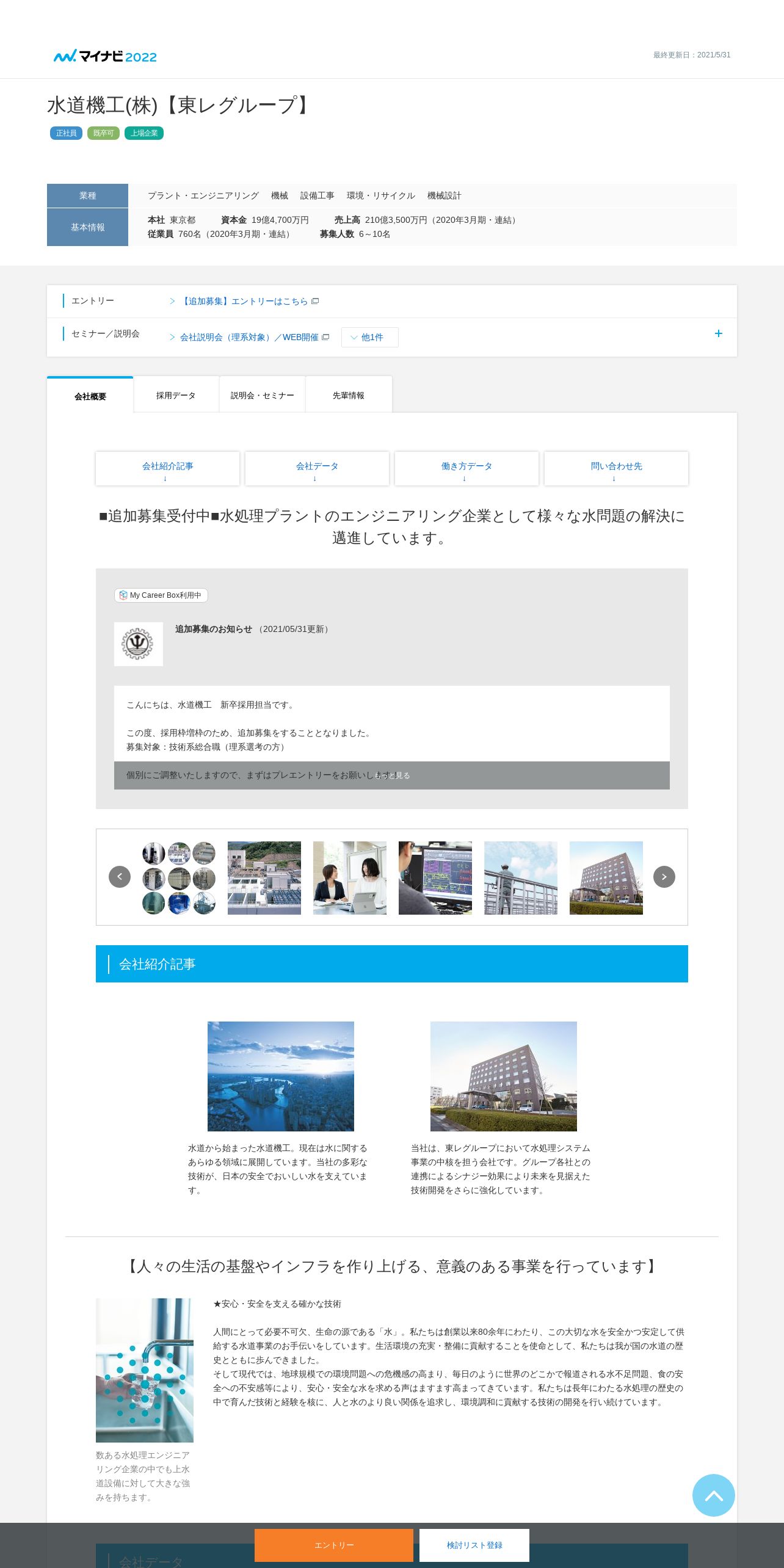Screen dimensions: 784x1568
Task: Click the faucet and glass image
Action: pos(145,1370)
